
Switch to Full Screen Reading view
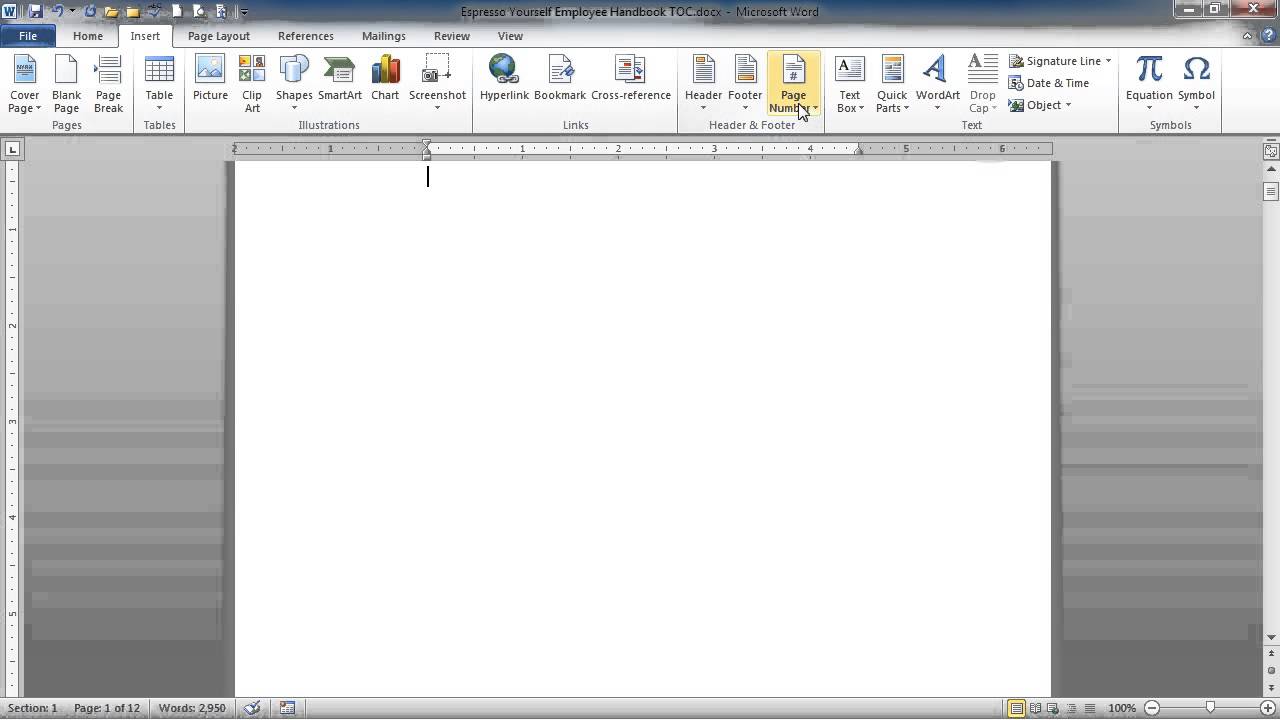click(1036, 708)
